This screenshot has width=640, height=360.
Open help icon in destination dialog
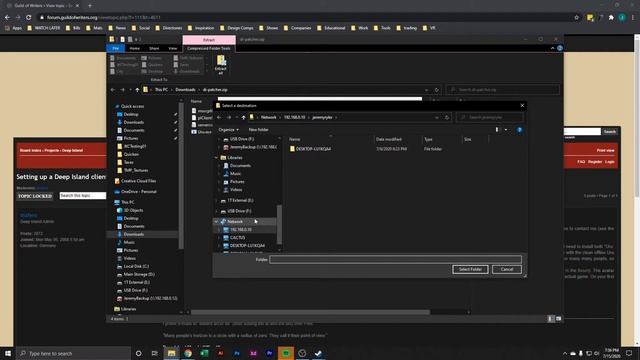point(519,130)
